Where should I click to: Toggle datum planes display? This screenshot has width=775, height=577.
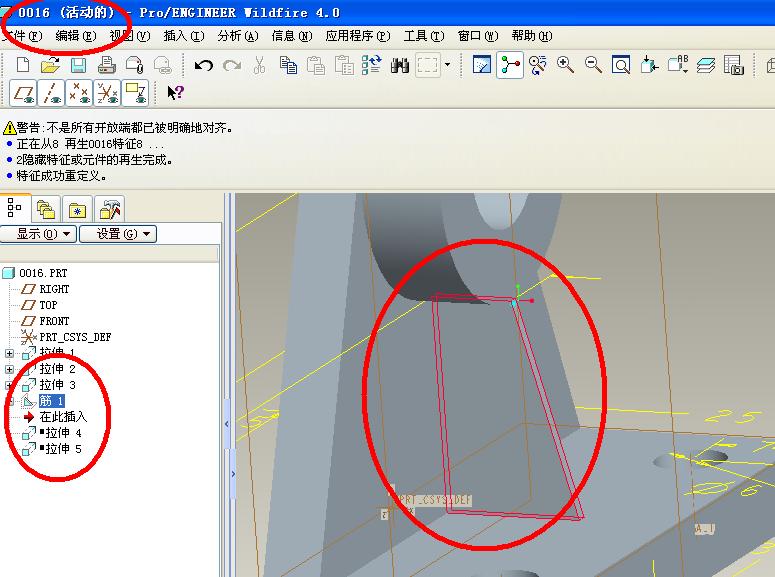pos(23,93)
